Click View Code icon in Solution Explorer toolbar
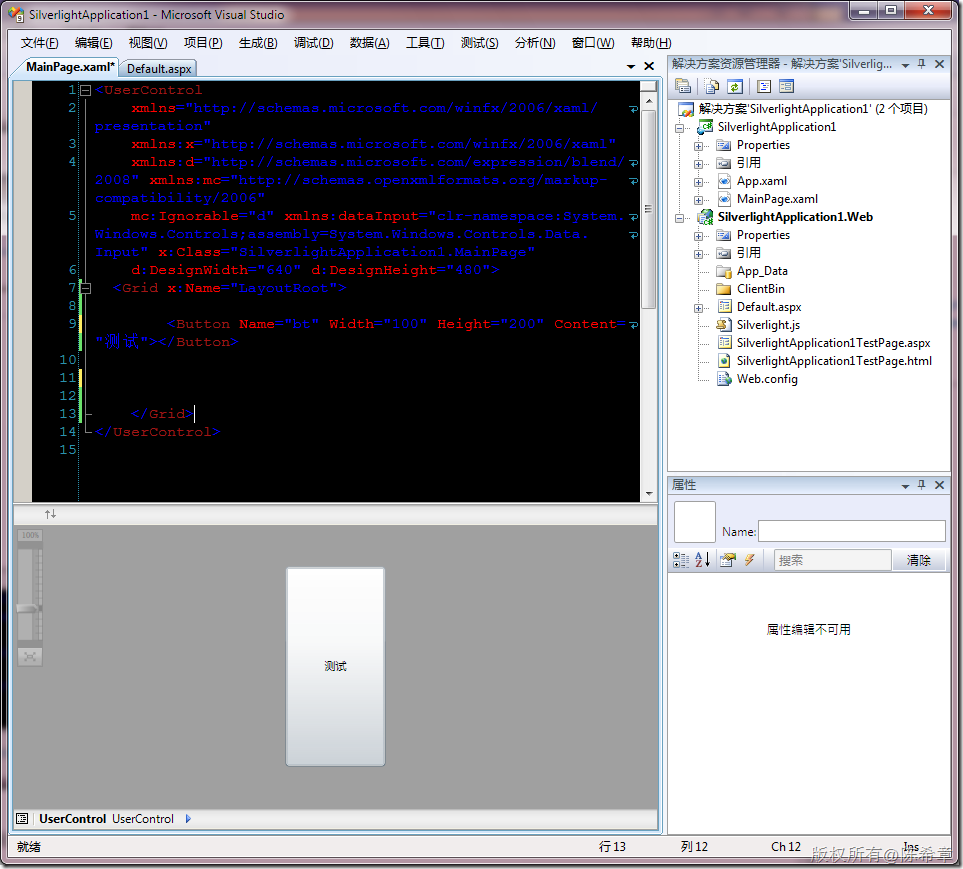This screenshot has width=963, height=869. click(764, 86)
